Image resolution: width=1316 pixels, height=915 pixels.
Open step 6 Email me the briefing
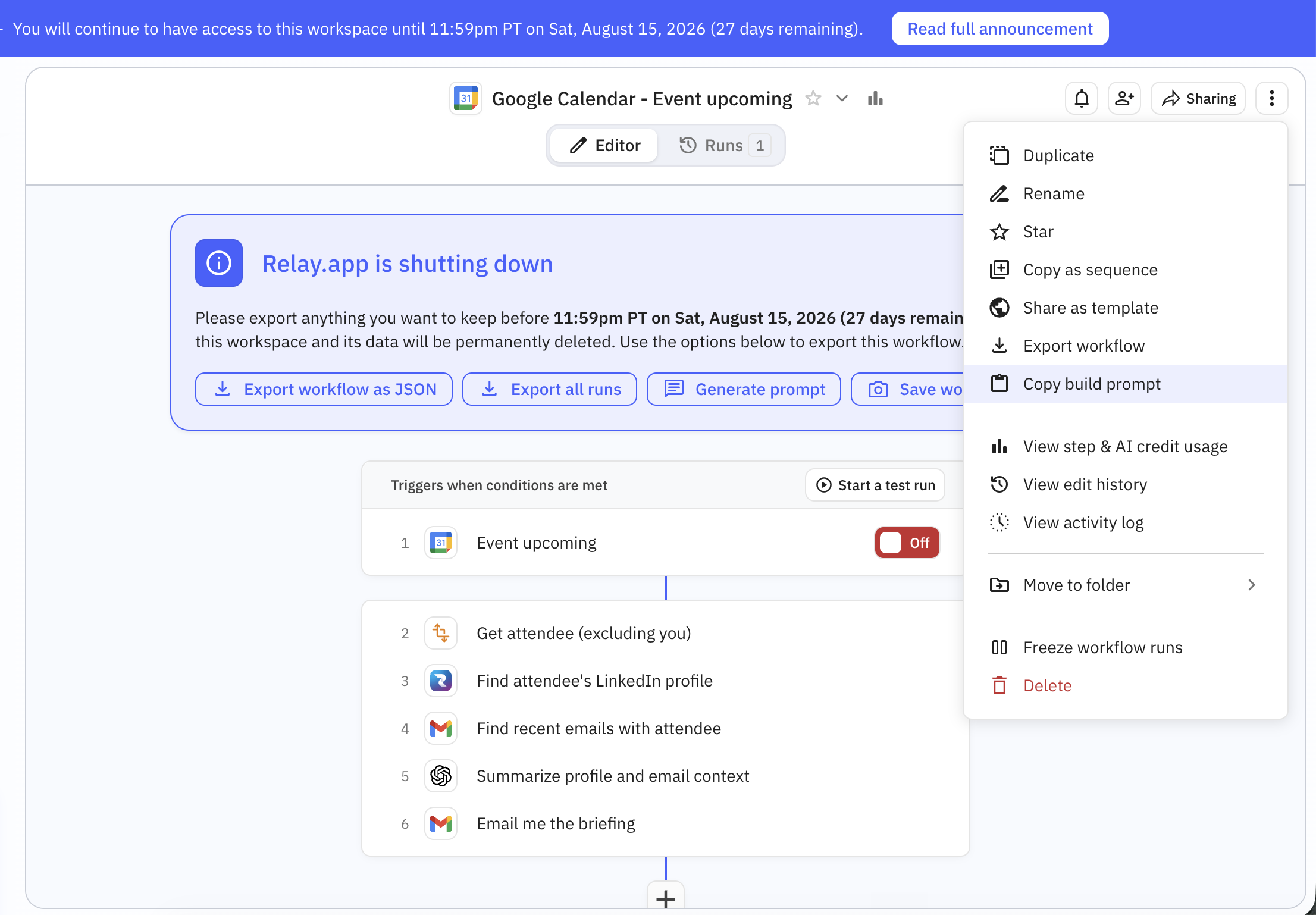click(665, 823)
